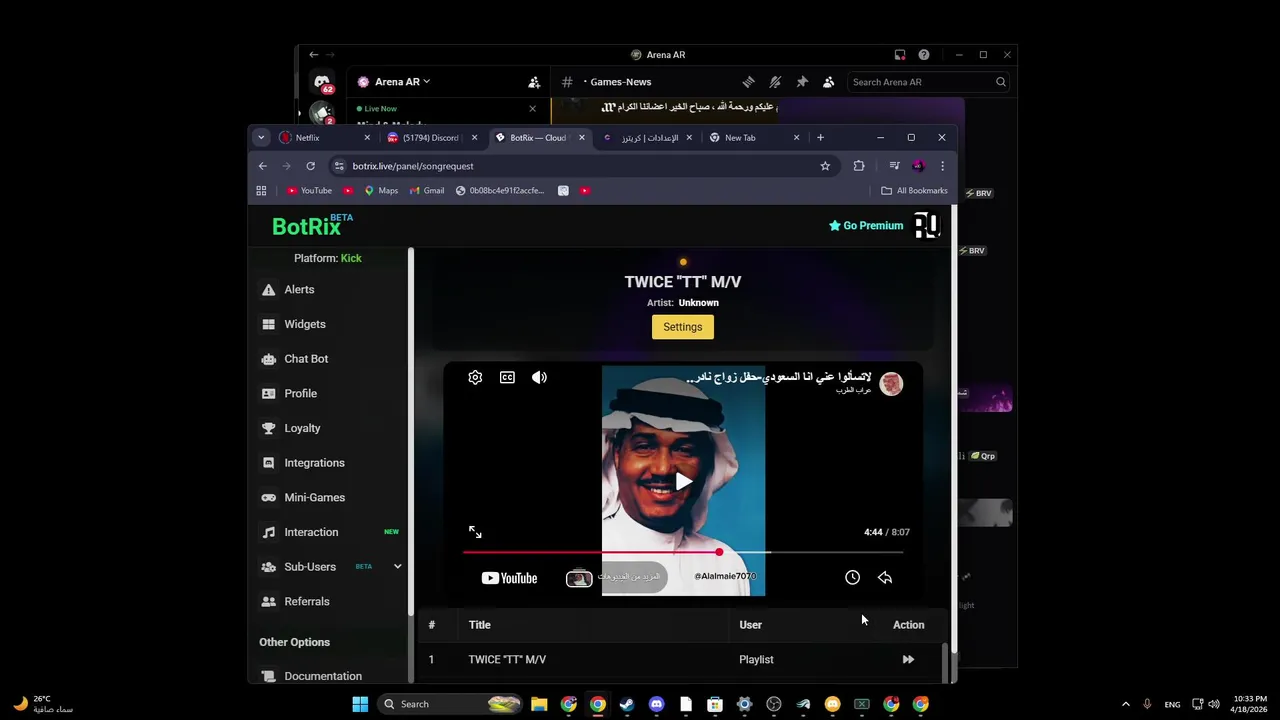Screen dimensions: 1280x720
Task: Open Chrome extensions puzzle icon
Action: [859, 166]
